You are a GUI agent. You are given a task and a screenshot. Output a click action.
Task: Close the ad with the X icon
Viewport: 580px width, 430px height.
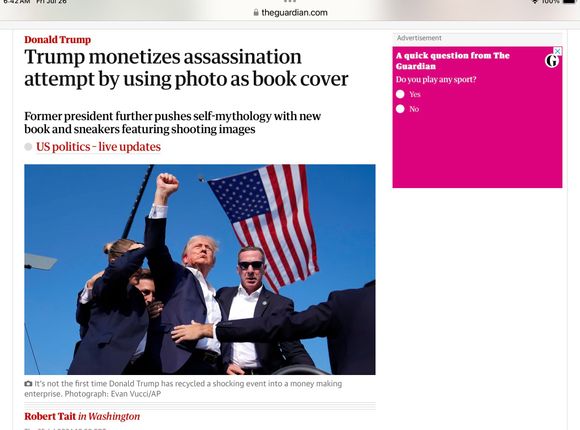pos(558,51)
